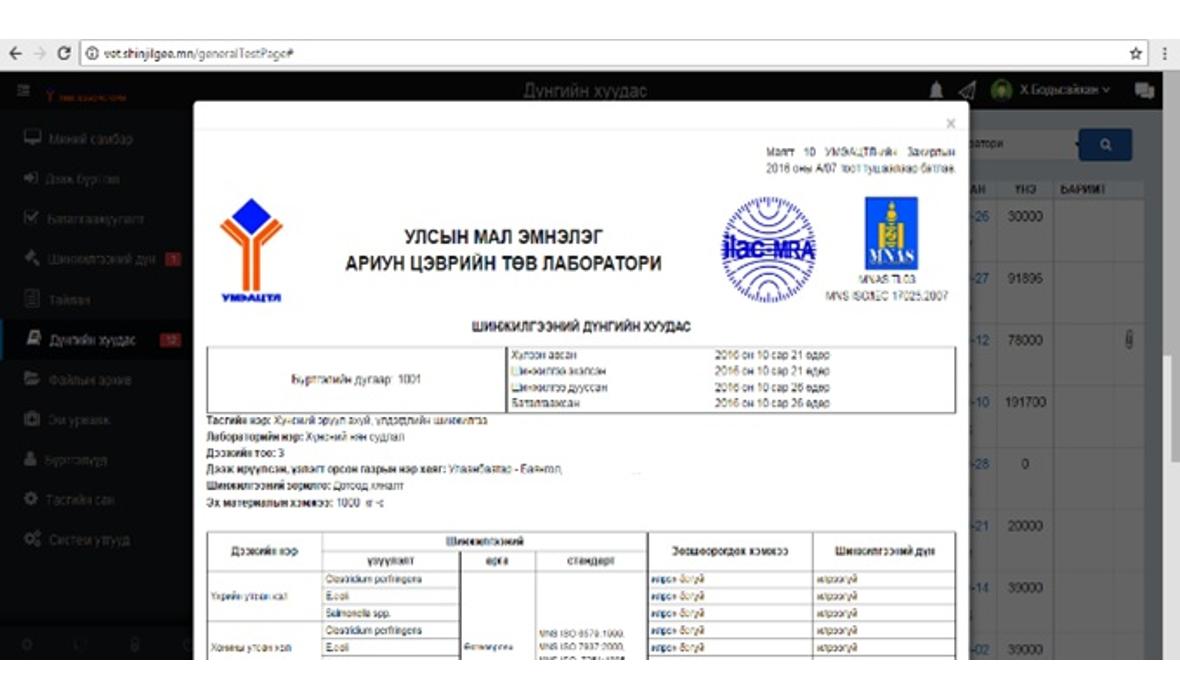Go back using the browser back arrow
The image size is (1180, 700).
[15, 53]
